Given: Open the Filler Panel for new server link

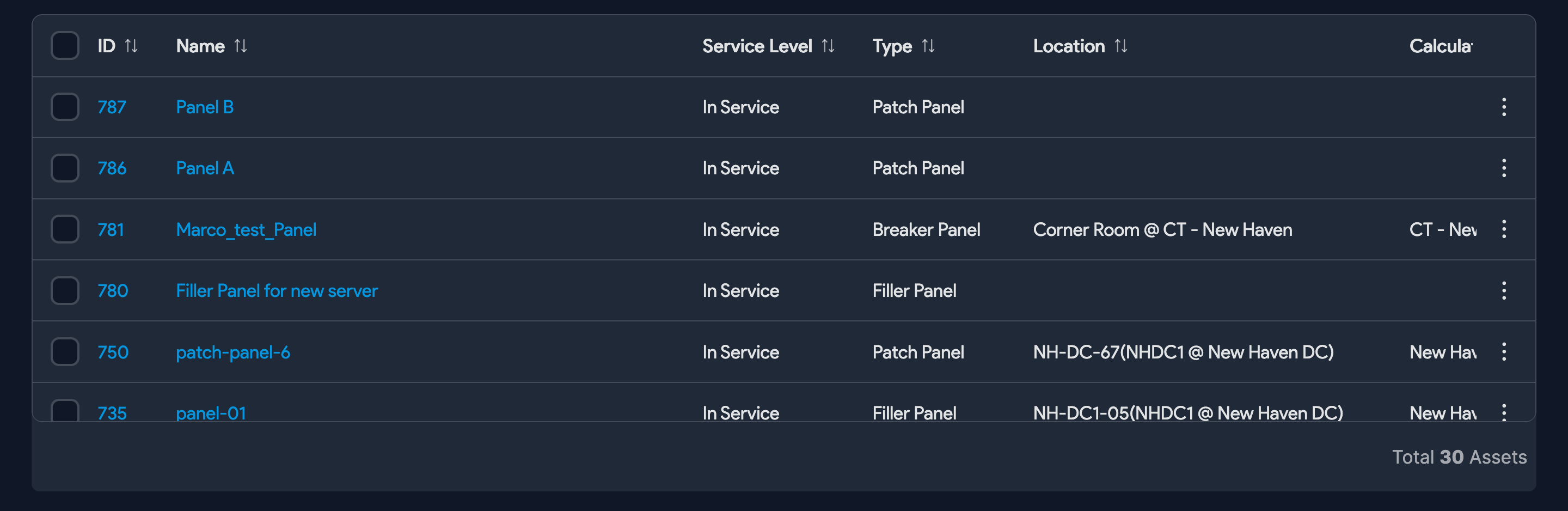Looking at the screenshot, I should 277,290.
